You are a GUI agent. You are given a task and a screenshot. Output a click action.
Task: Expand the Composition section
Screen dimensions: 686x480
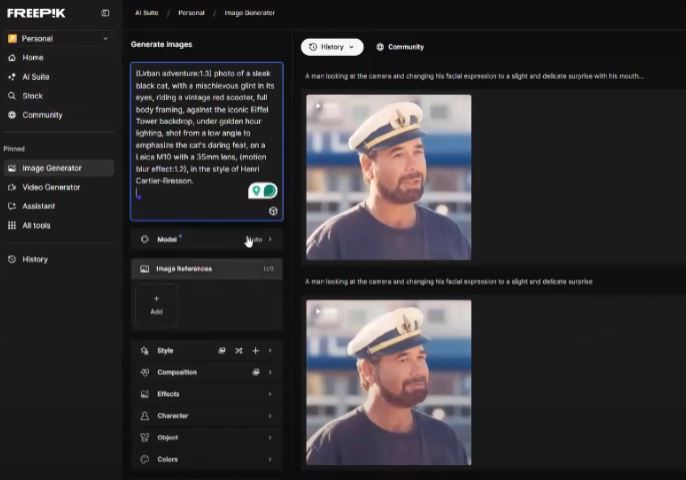(206, 372)
